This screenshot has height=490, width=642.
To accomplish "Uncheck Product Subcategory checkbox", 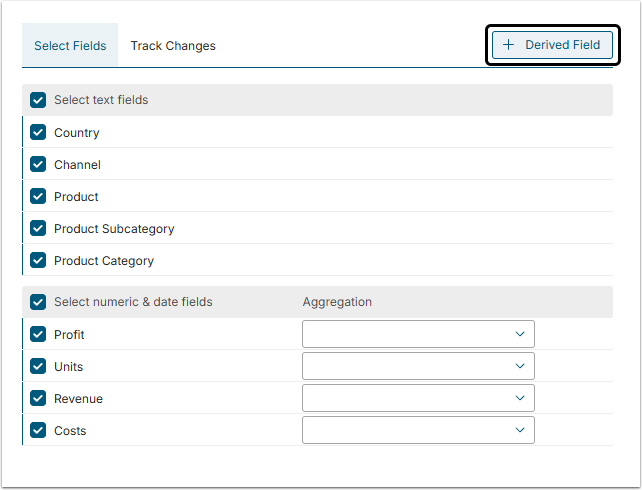I will [x=39, y=229].
